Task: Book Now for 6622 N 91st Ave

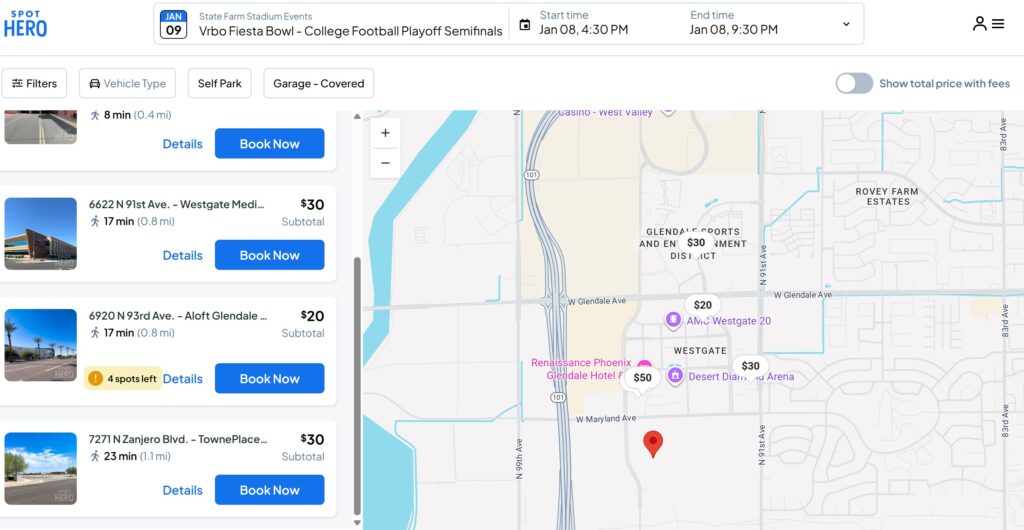Action: click(x=270, y=255)
